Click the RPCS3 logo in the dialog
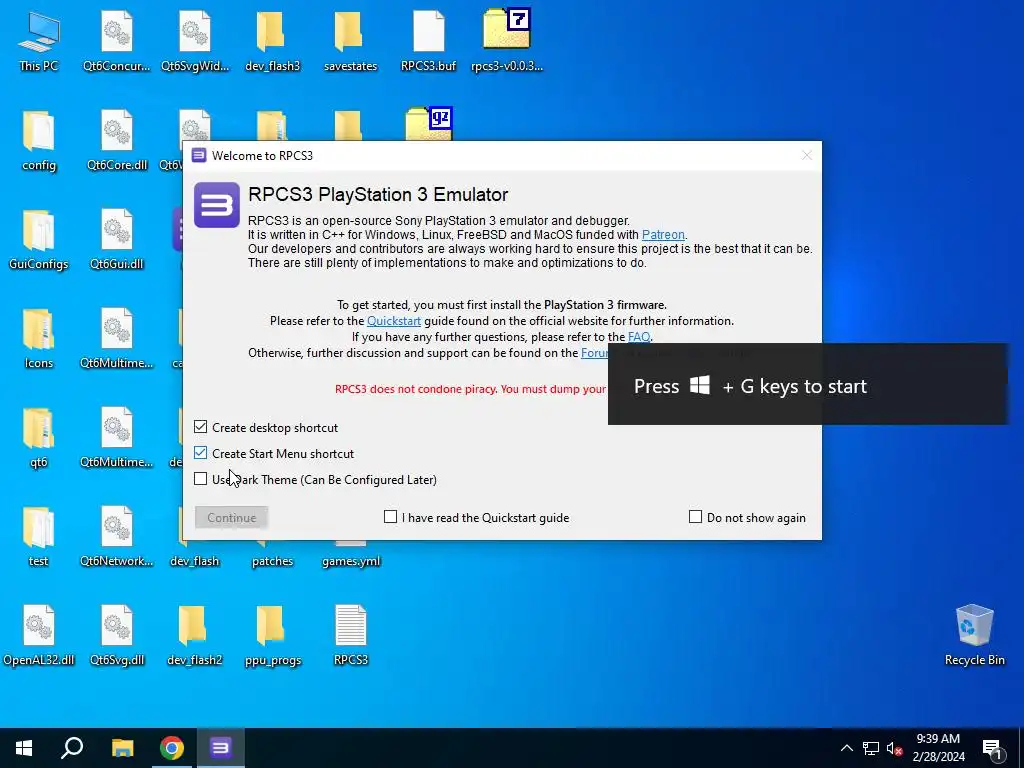1024x768 pixels. tap(217, 205)
